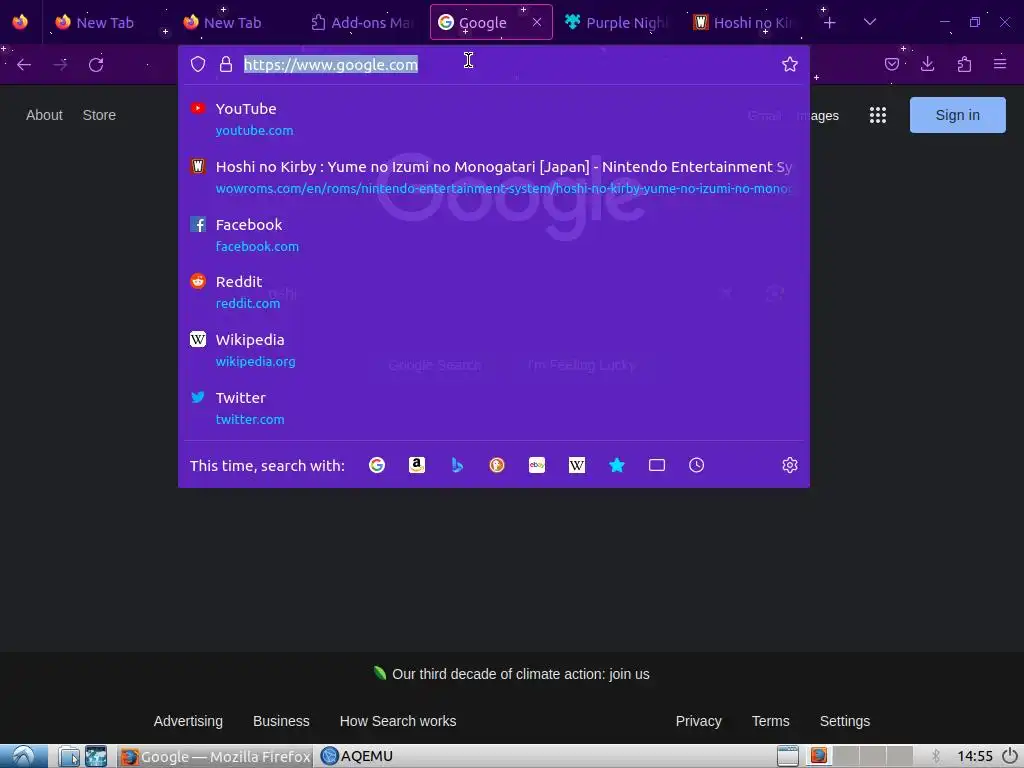The width and height of the screenshot is (1024, 768).
Task: Switch to AQEMU taskbar window
Action: (357, 756)
